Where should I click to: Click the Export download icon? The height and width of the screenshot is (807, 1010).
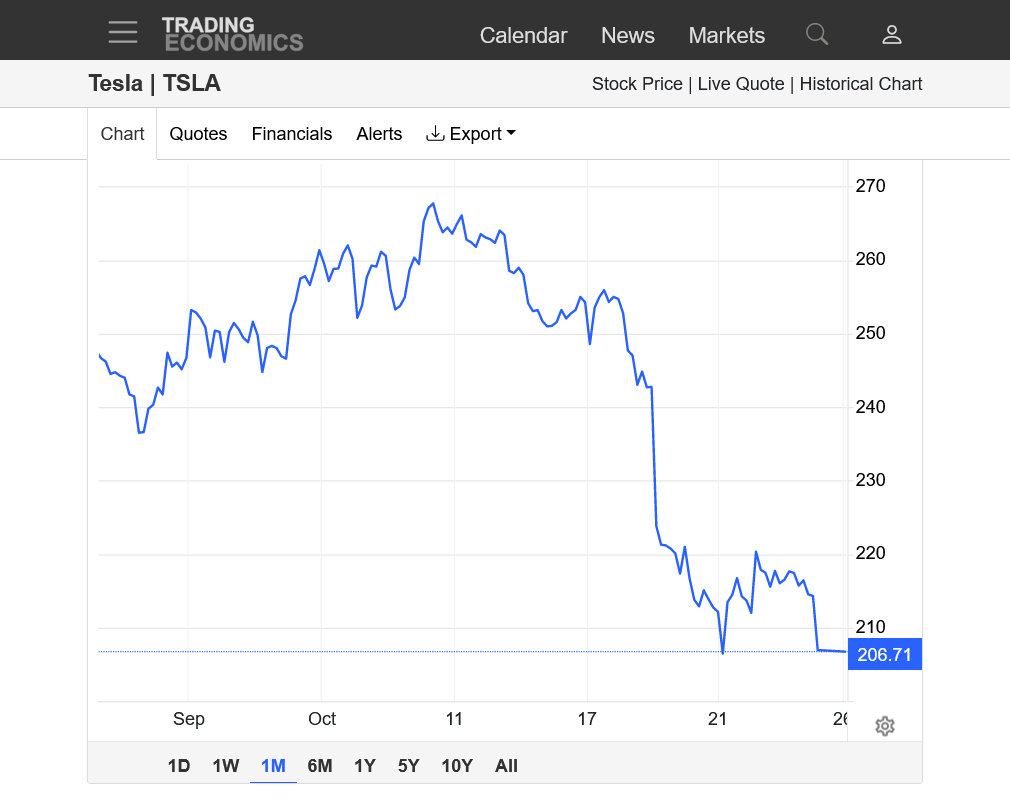435,133
